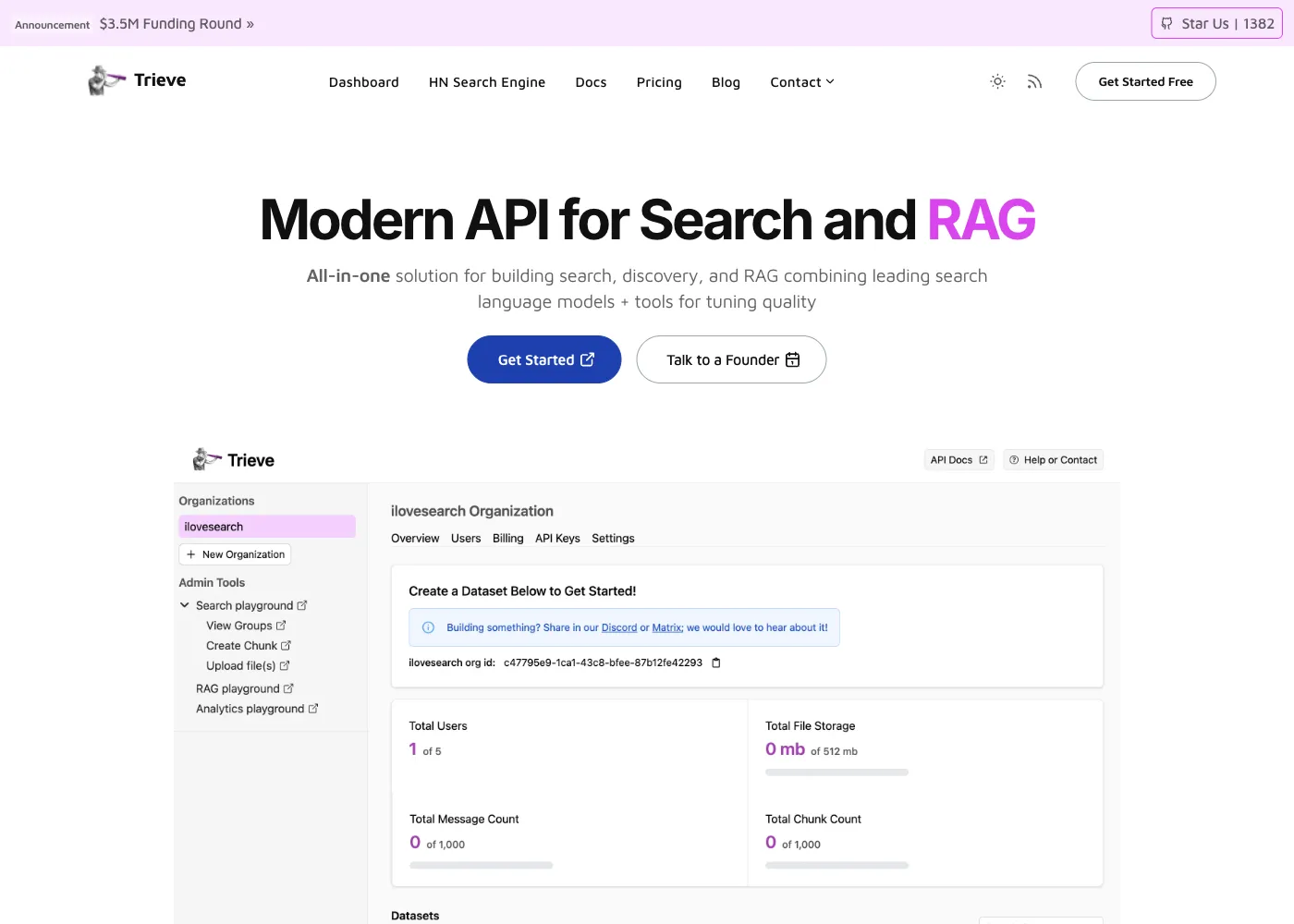The image size is (1294, 924).
Task: Click the external icon next to View Groups
Action: [x=281, y=626]
